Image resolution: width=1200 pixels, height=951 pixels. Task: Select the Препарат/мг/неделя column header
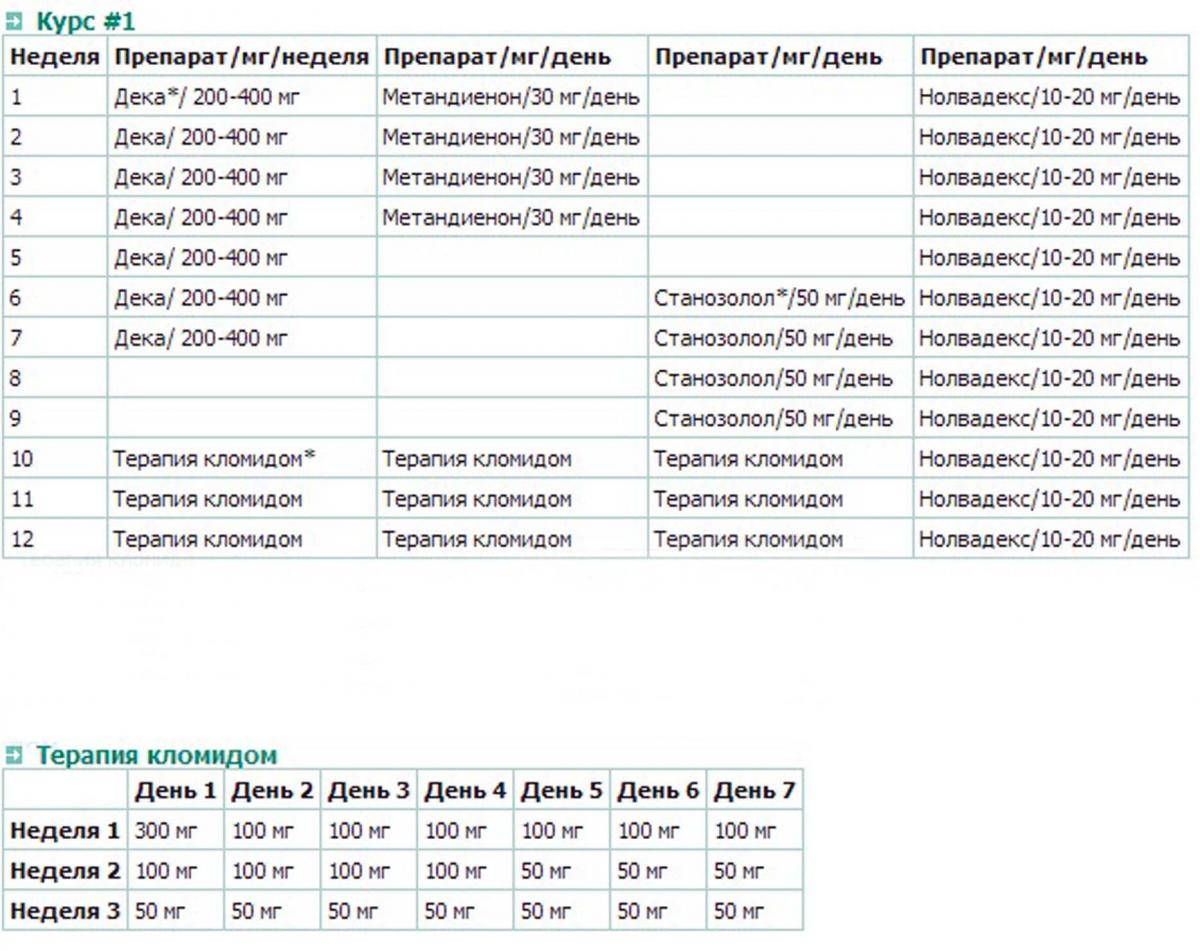point(241,57)
